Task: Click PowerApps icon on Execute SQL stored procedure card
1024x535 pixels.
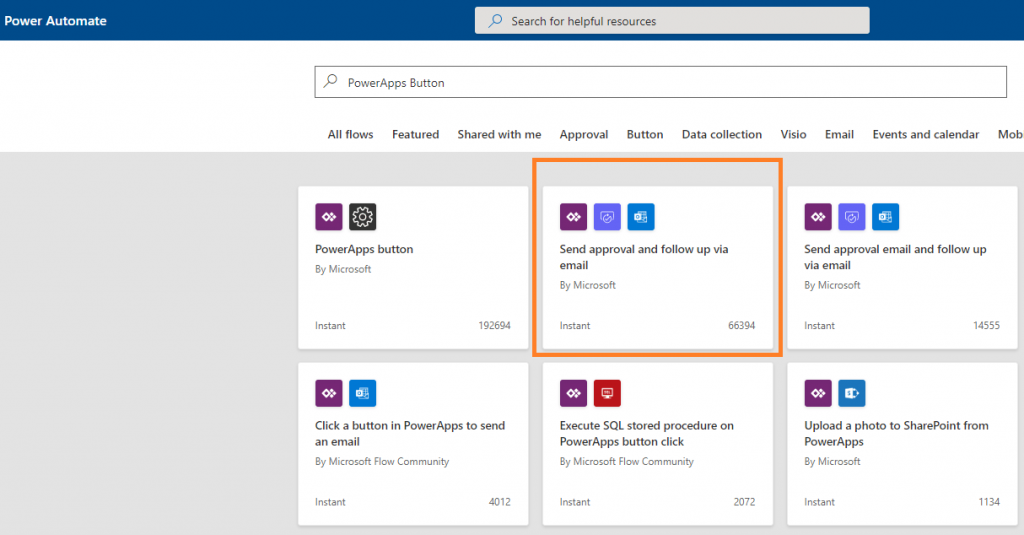Action: click(573, 393)
